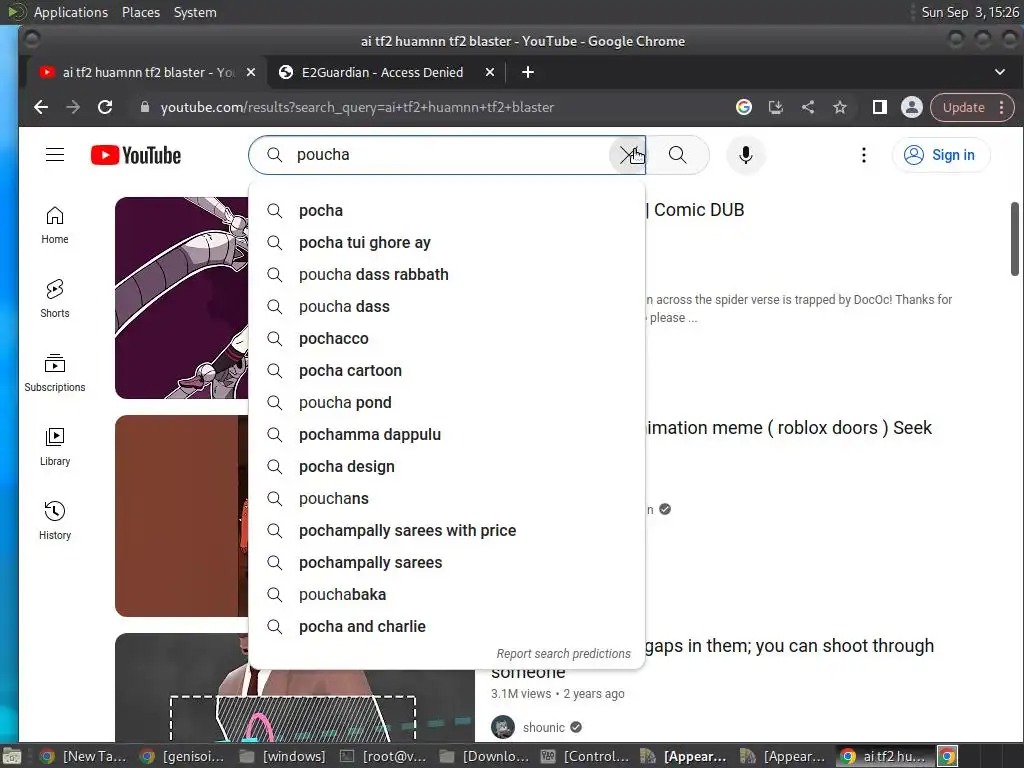Open Shorts in the YouTube sidebar
Viewport: 1024px width, 768px height.
55,299
